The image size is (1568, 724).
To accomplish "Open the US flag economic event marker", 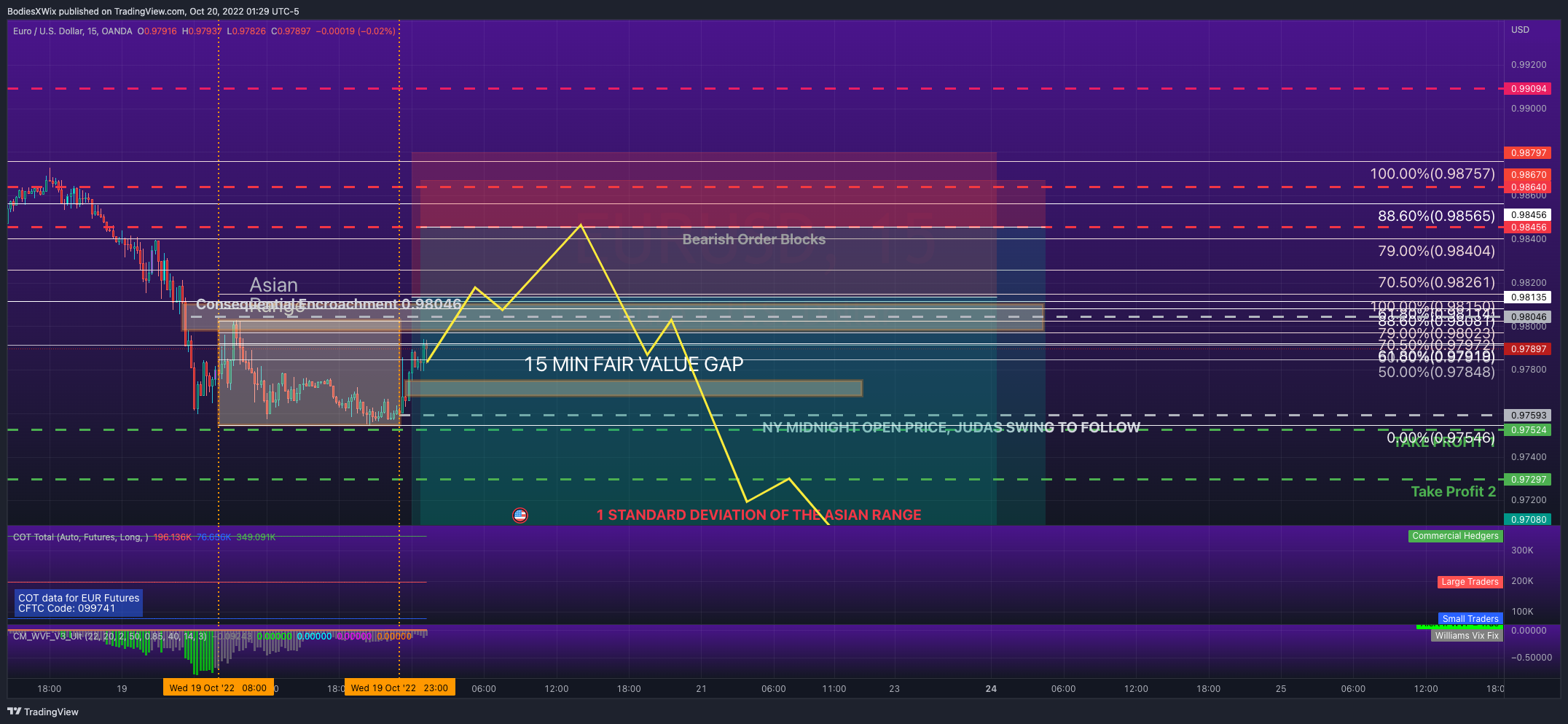I will pyautogui.click(x=520, y=515).
